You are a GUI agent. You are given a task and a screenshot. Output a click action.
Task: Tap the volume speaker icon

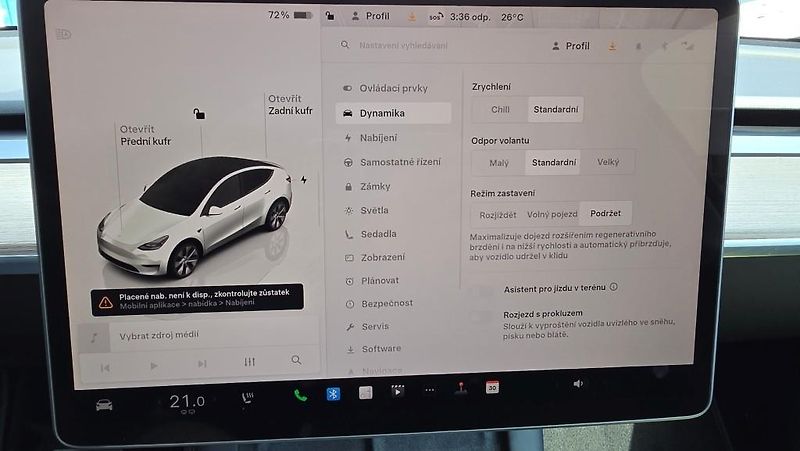[578, 384]
